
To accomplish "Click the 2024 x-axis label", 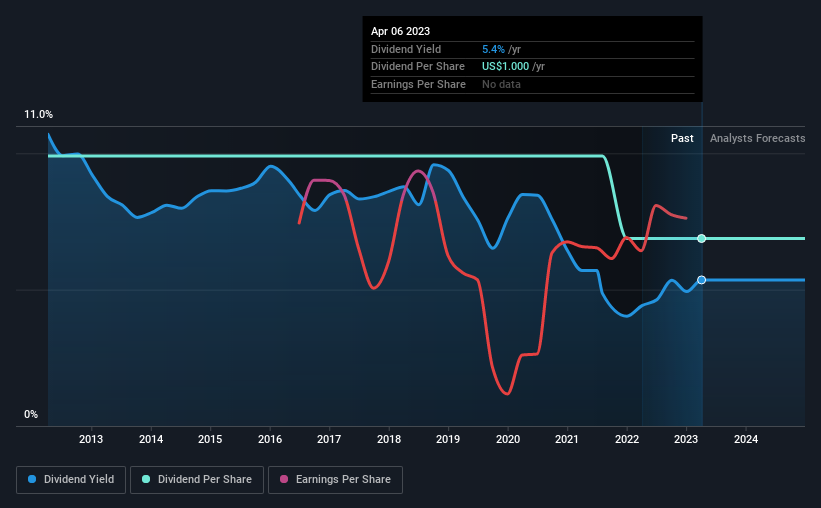I will point(746,439).
